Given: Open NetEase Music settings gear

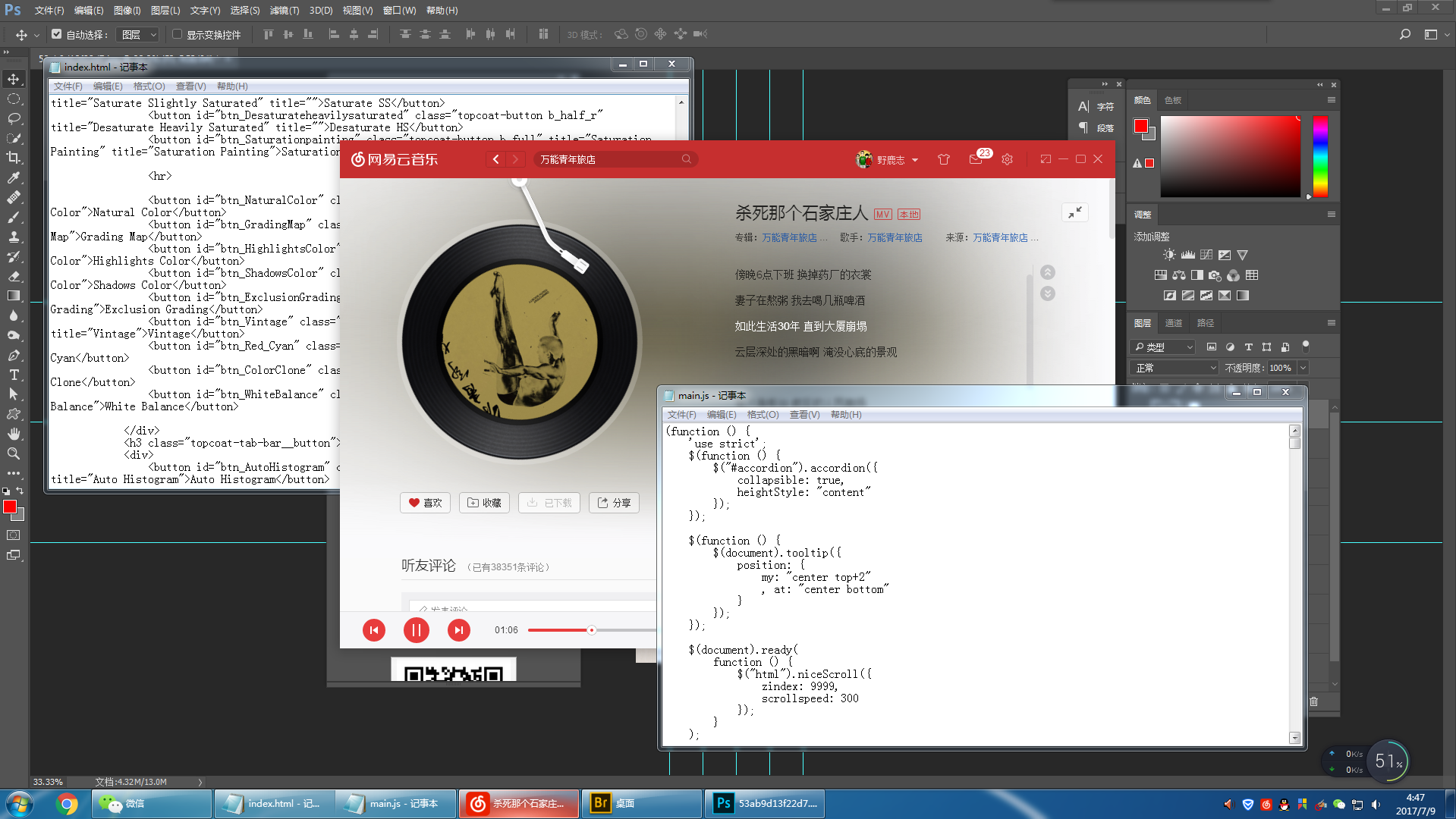Looking at the screenshot, I should (x=1007, y=159).
